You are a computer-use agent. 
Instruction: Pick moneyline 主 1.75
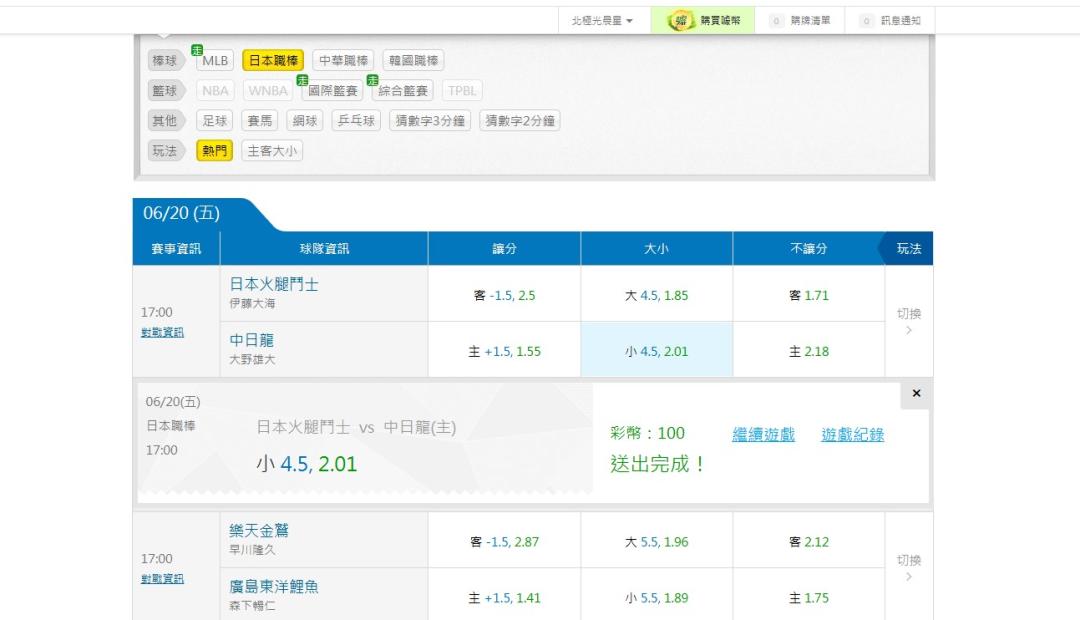[x=809, y=597]
